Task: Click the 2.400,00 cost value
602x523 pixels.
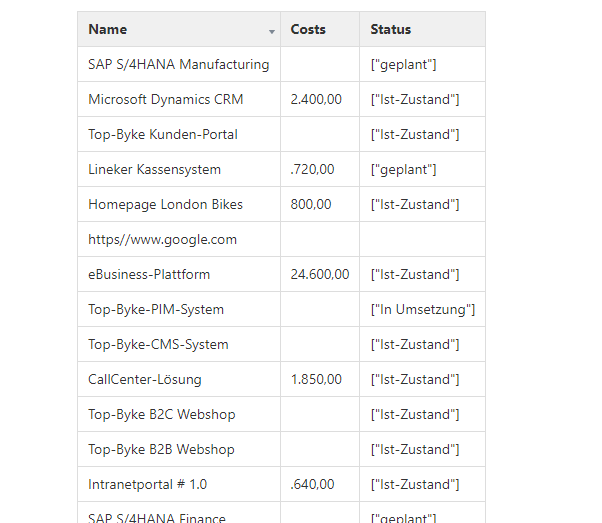Action: (x=316, y=99)
